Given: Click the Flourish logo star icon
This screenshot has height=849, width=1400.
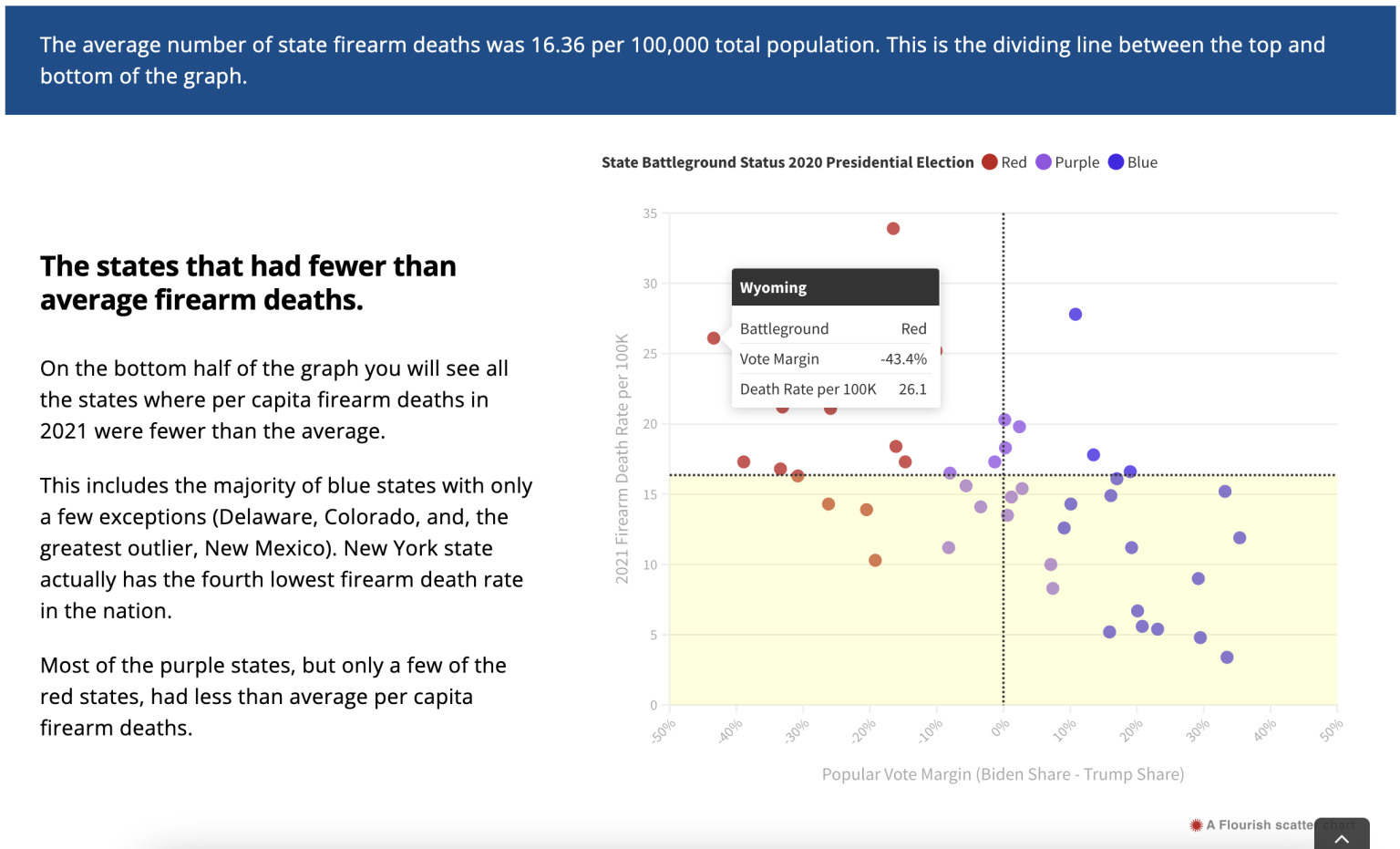Looking at the screenshot, I should 1196,825.
